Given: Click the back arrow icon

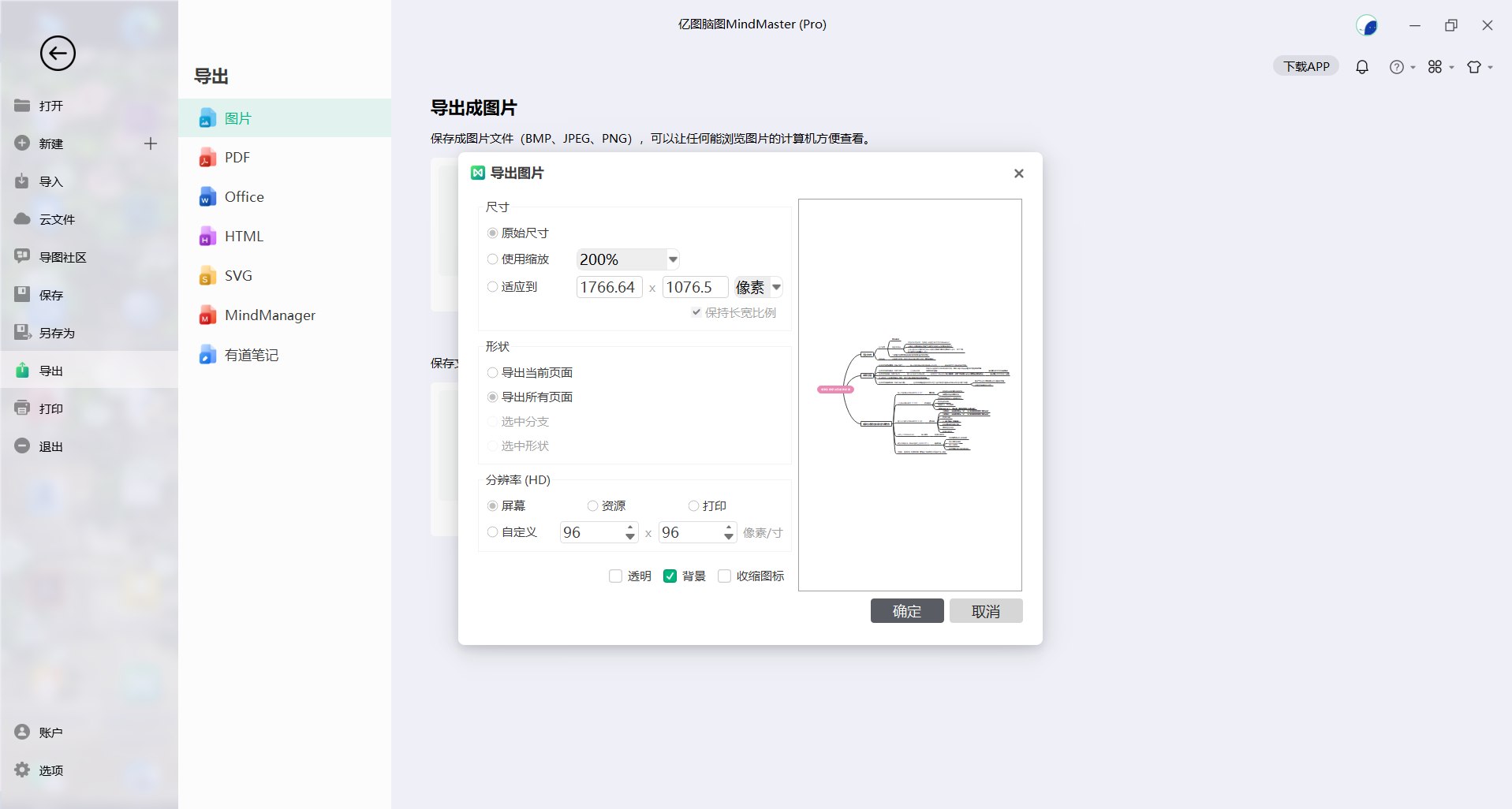Looking at the screenshot, I should click(x=58, y=54).
